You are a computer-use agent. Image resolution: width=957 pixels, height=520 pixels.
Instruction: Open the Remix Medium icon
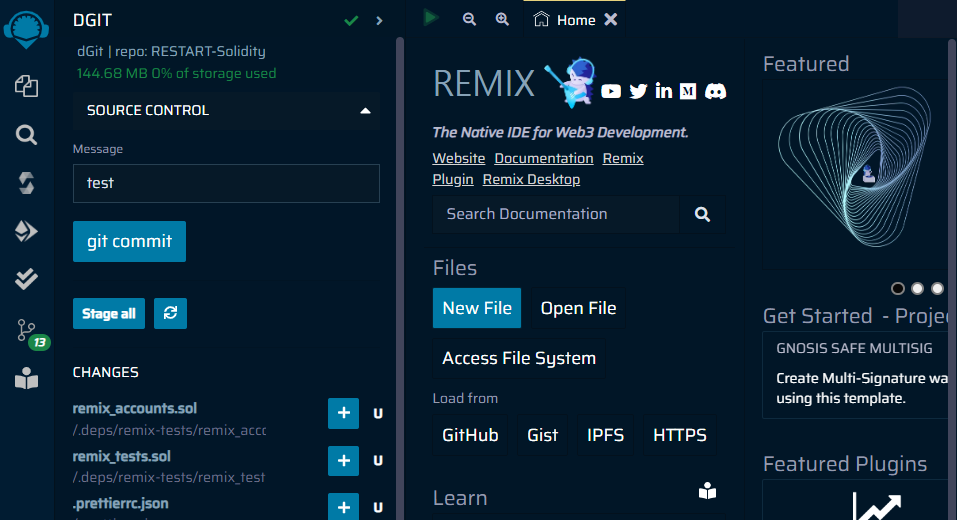pos(688,92)
